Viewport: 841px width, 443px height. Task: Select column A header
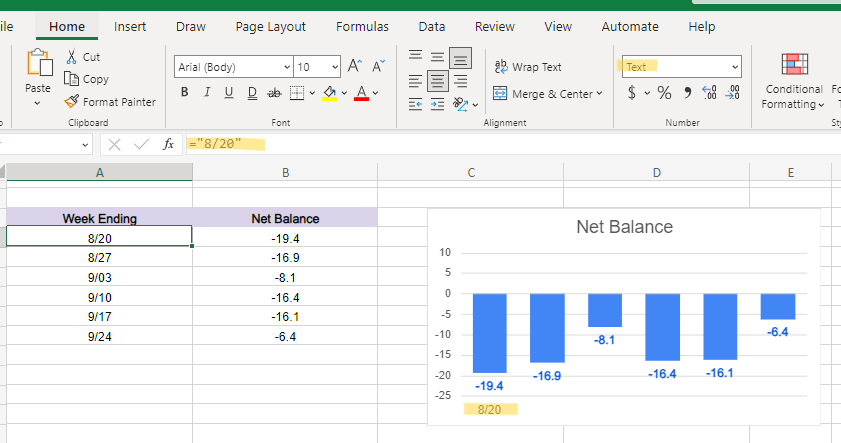(99, 173)
